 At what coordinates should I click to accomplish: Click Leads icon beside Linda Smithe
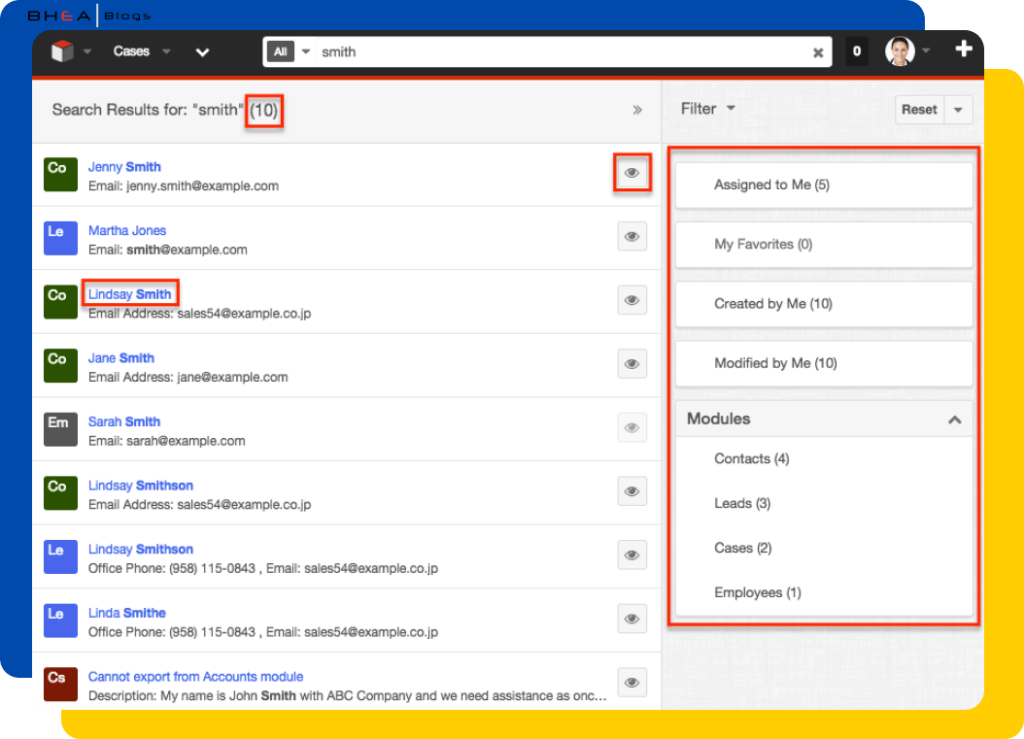[60, 620]
